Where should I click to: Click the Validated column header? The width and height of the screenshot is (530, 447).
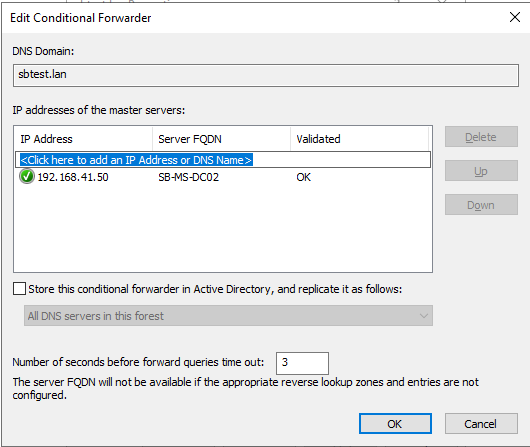(x=360, y=139)
